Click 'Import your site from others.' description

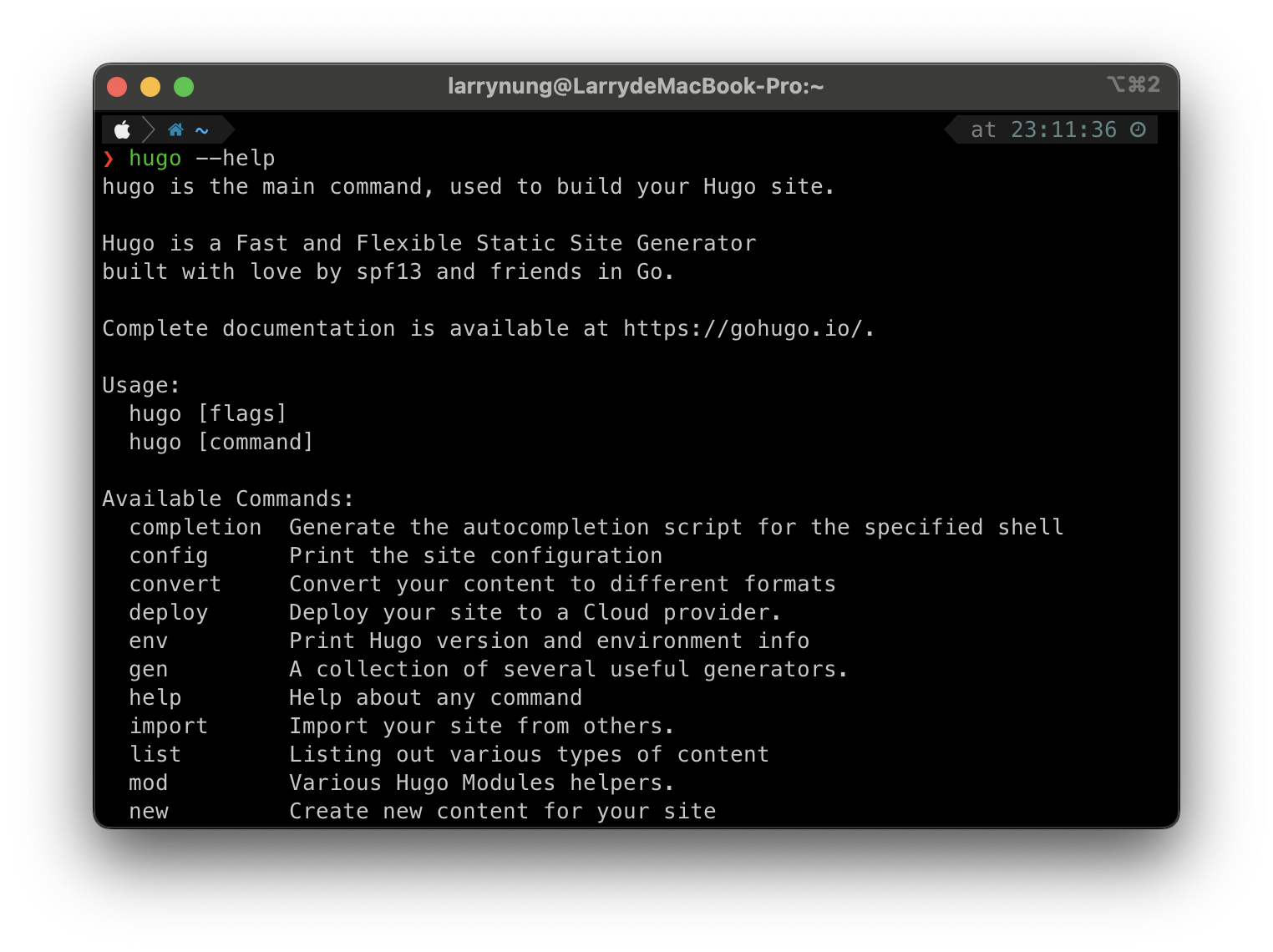pos(481,727)
